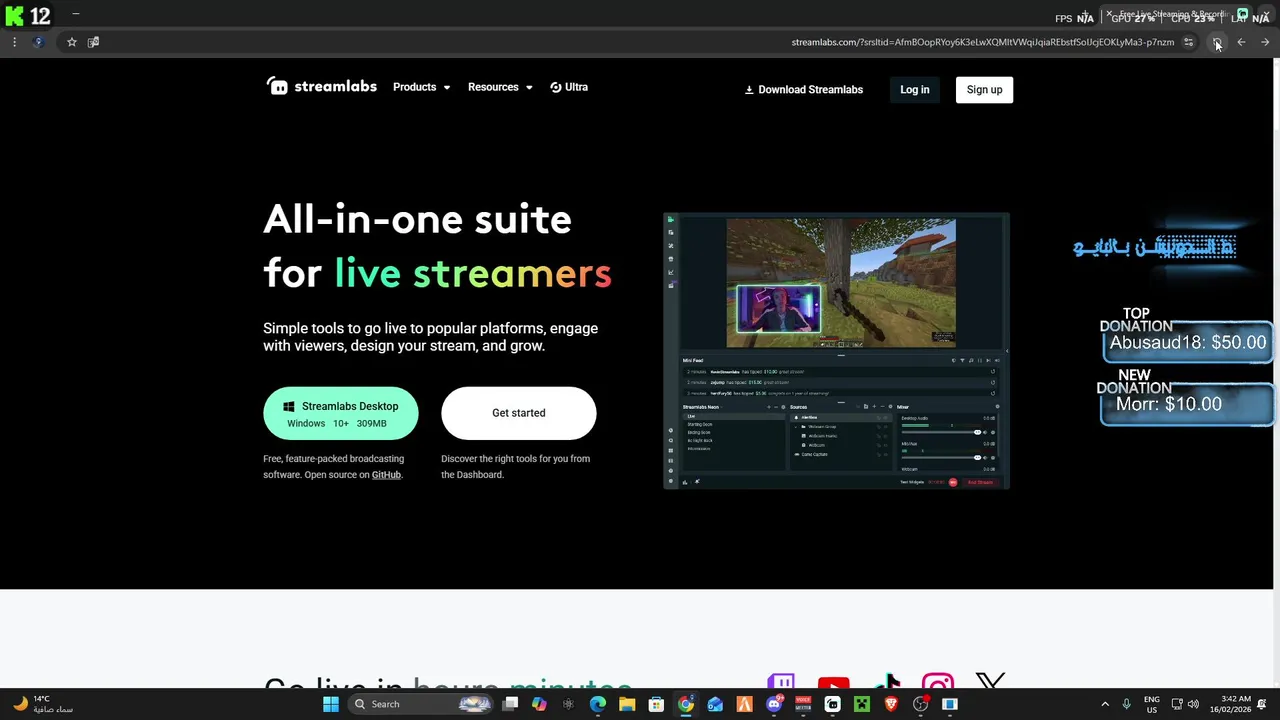1280x720 pixels.
Task: Click the Sign up button
Action: point(984,90)
